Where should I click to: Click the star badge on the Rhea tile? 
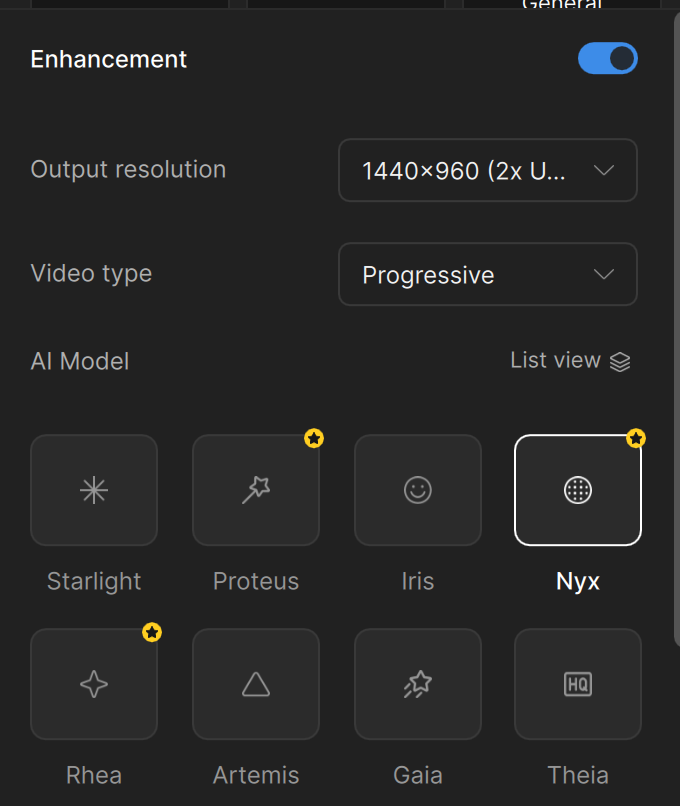(152, 632)
